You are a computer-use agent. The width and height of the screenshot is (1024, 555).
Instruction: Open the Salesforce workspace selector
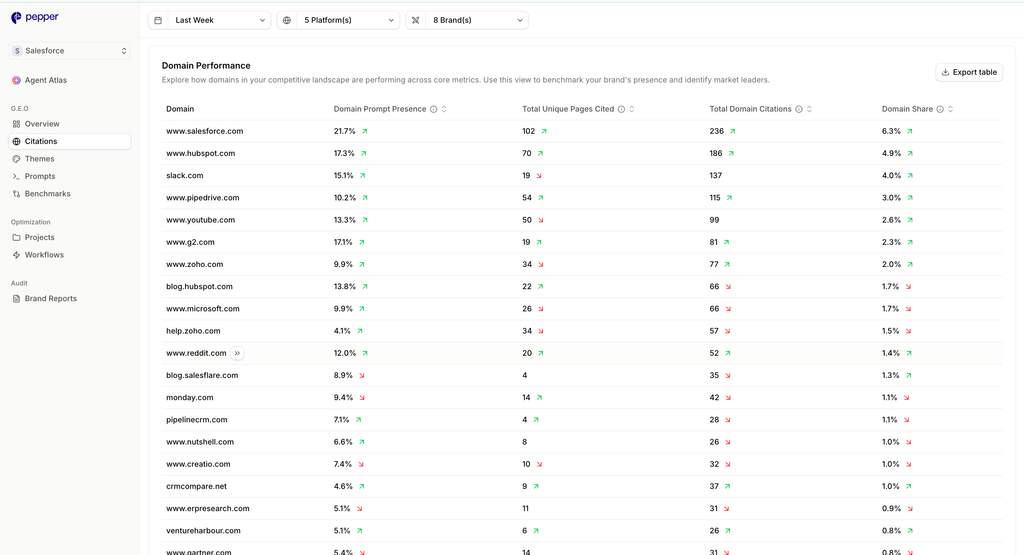70,51
